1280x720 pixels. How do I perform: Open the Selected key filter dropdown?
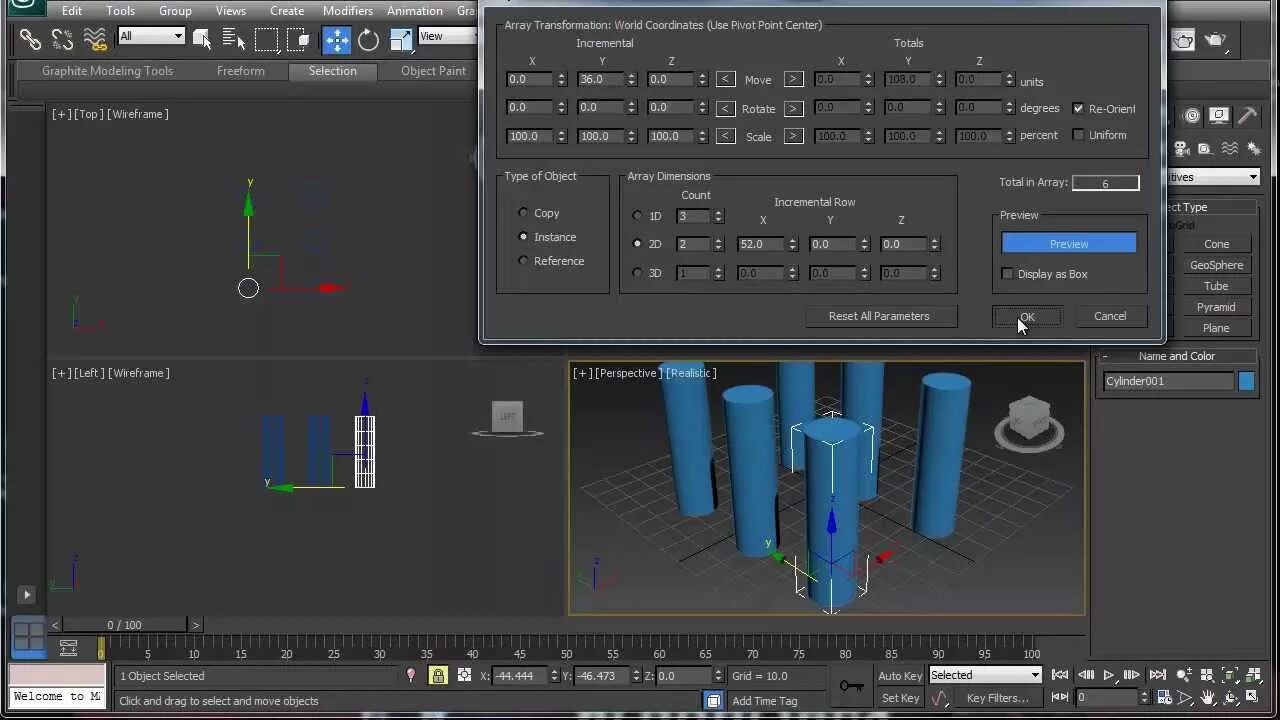click(985, 675)
